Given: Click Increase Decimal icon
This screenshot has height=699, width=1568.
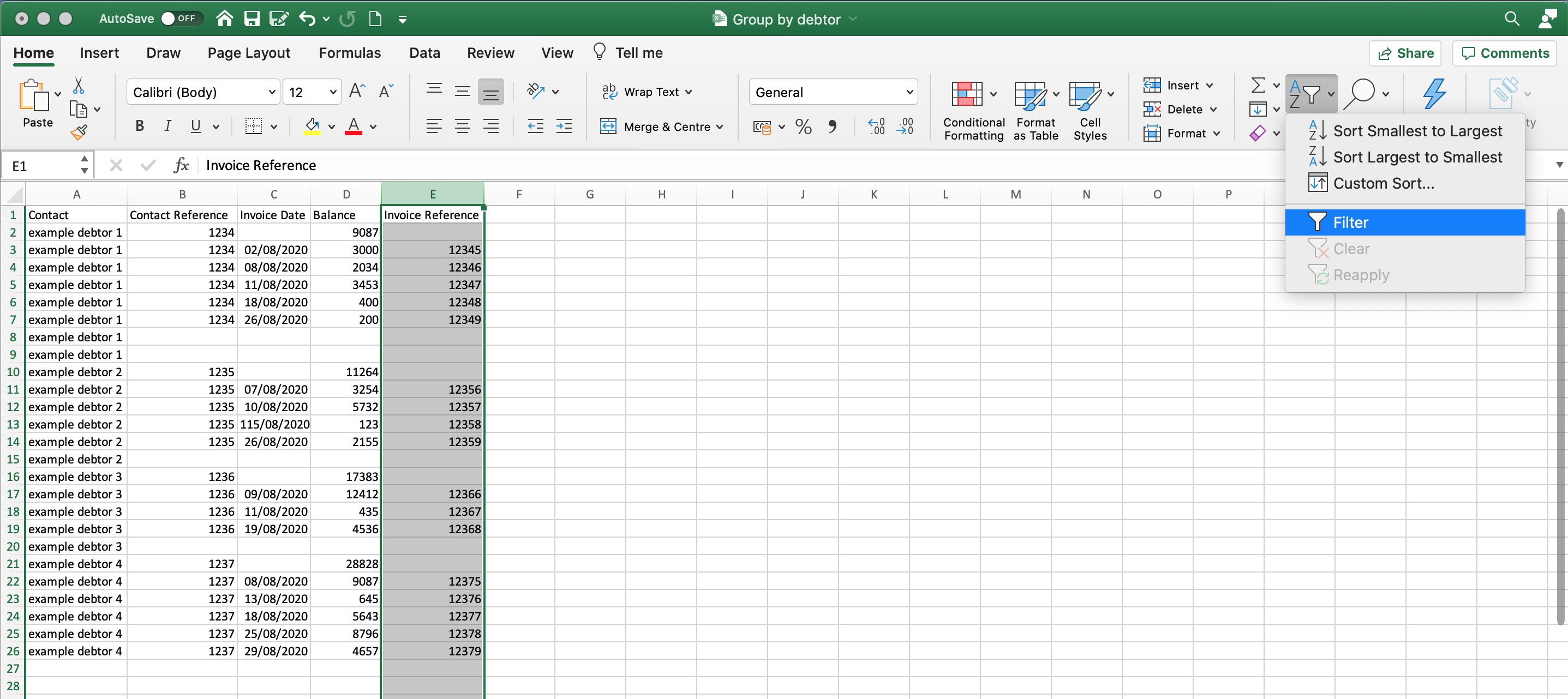Looking at the screenshot, I should (x=876, y=126).
